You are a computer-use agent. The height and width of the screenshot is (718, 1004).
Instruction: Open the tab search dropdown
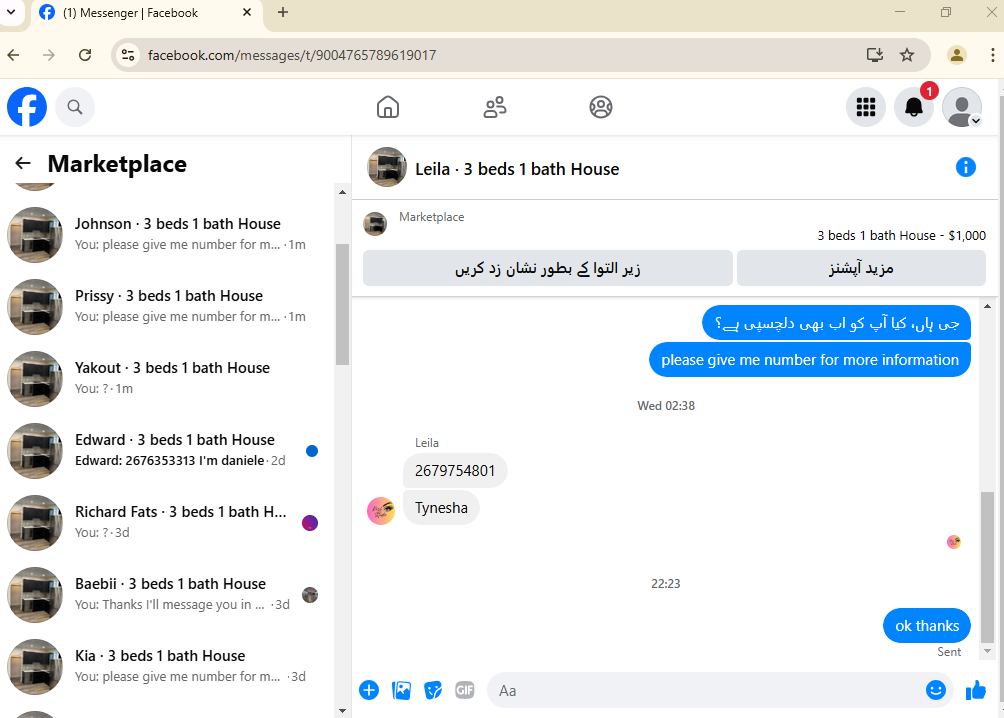(x=11, y=12)
